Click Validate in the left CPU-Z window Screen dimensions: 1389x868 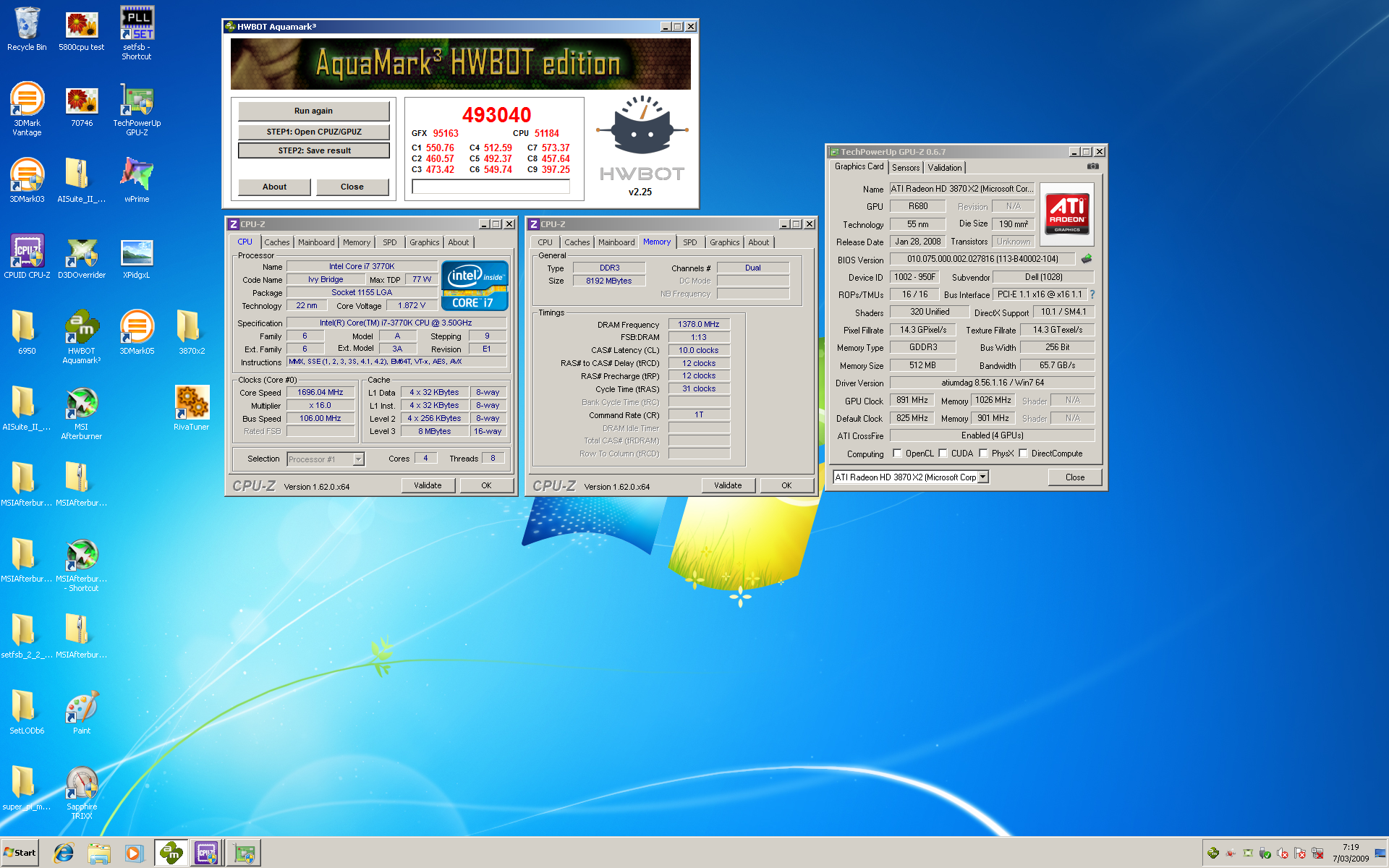click(428, 485)
